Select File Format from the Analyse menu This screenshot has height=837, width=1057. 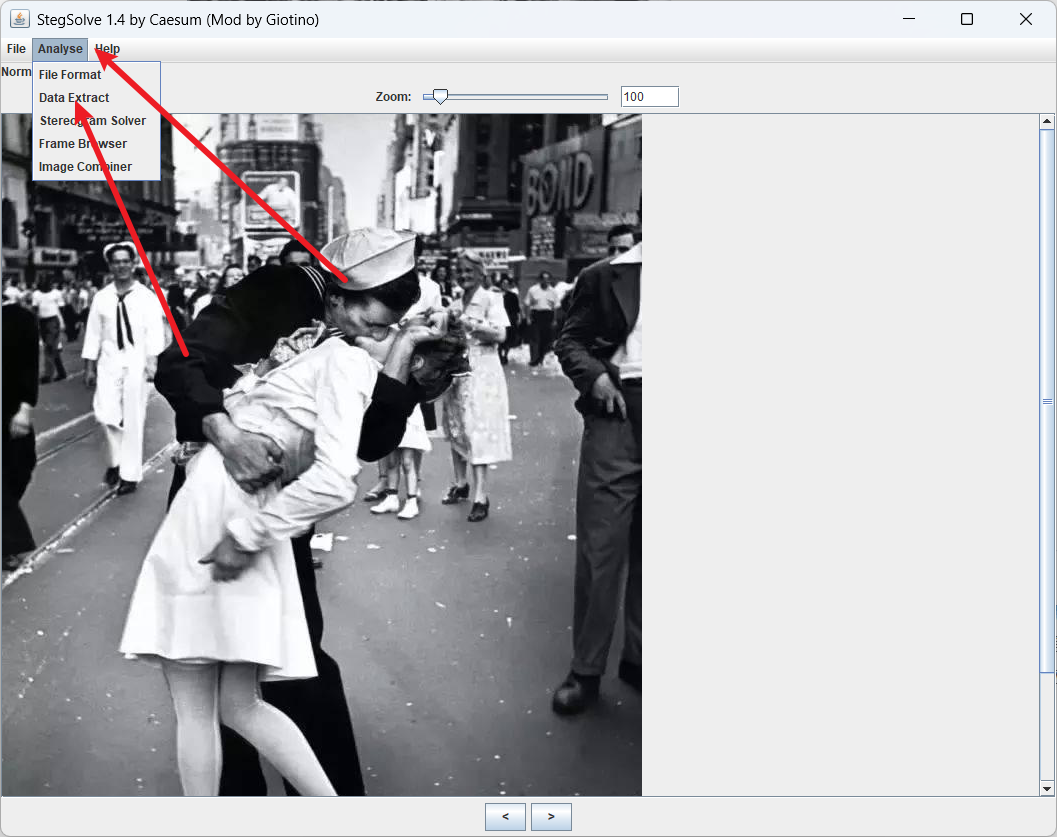pos(70,74)
